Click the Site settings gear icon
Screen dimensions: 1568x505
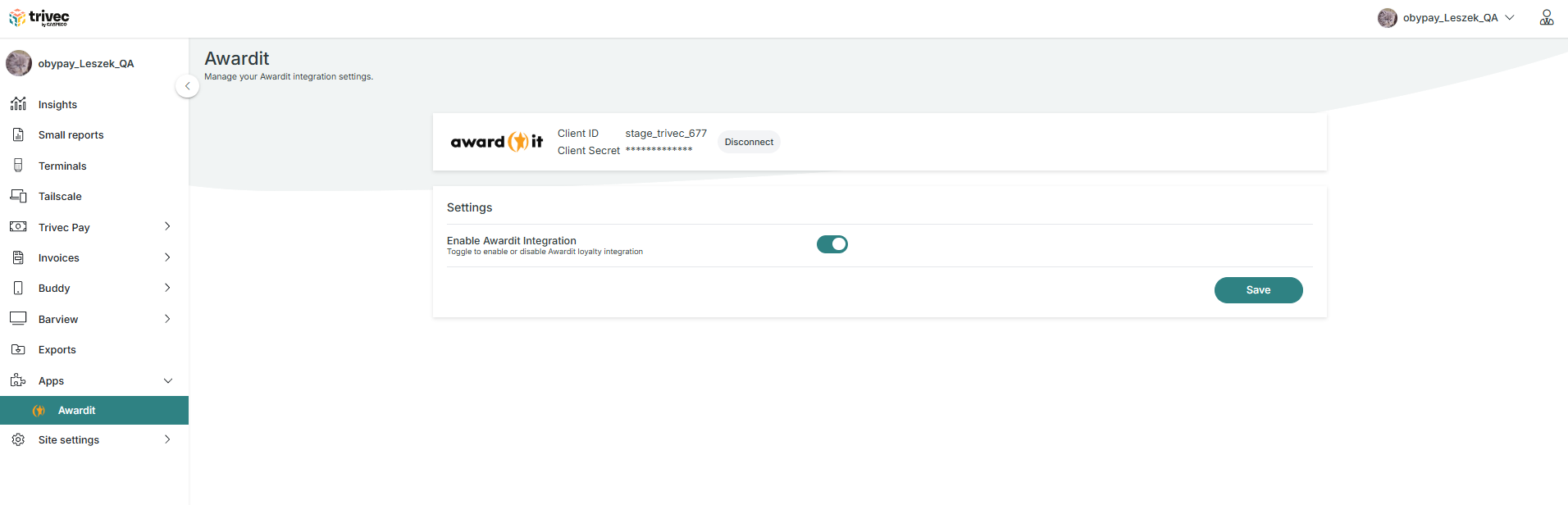point(18,439)
